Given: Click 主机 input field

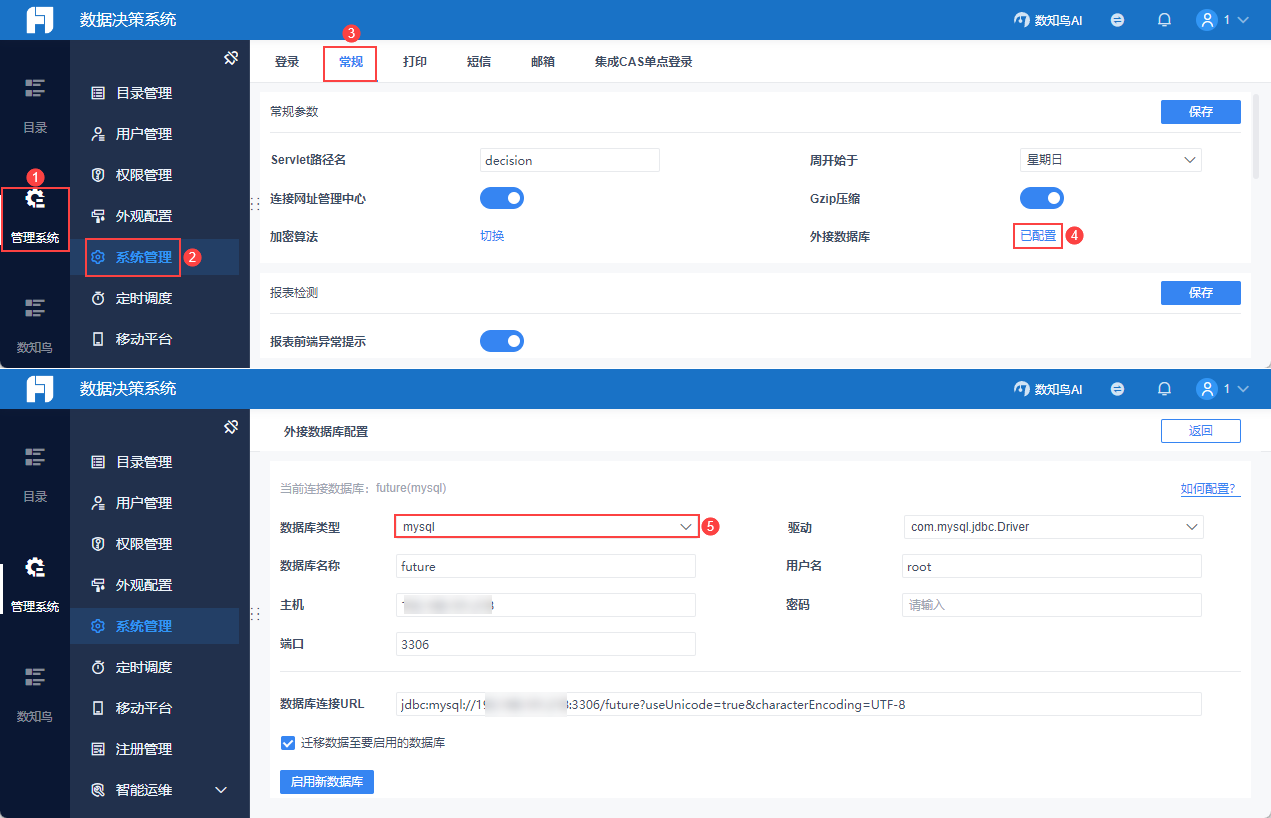Looking at the screenshot, I should (546, 605).
